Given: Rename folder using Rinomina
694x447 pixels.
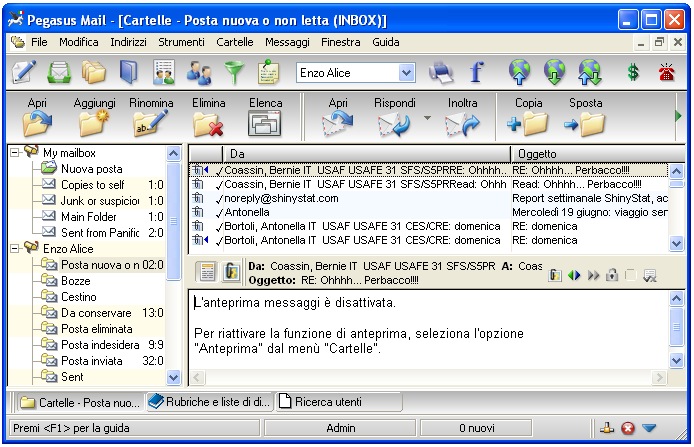Looking at the screenshot, I should tap(151, 117).
